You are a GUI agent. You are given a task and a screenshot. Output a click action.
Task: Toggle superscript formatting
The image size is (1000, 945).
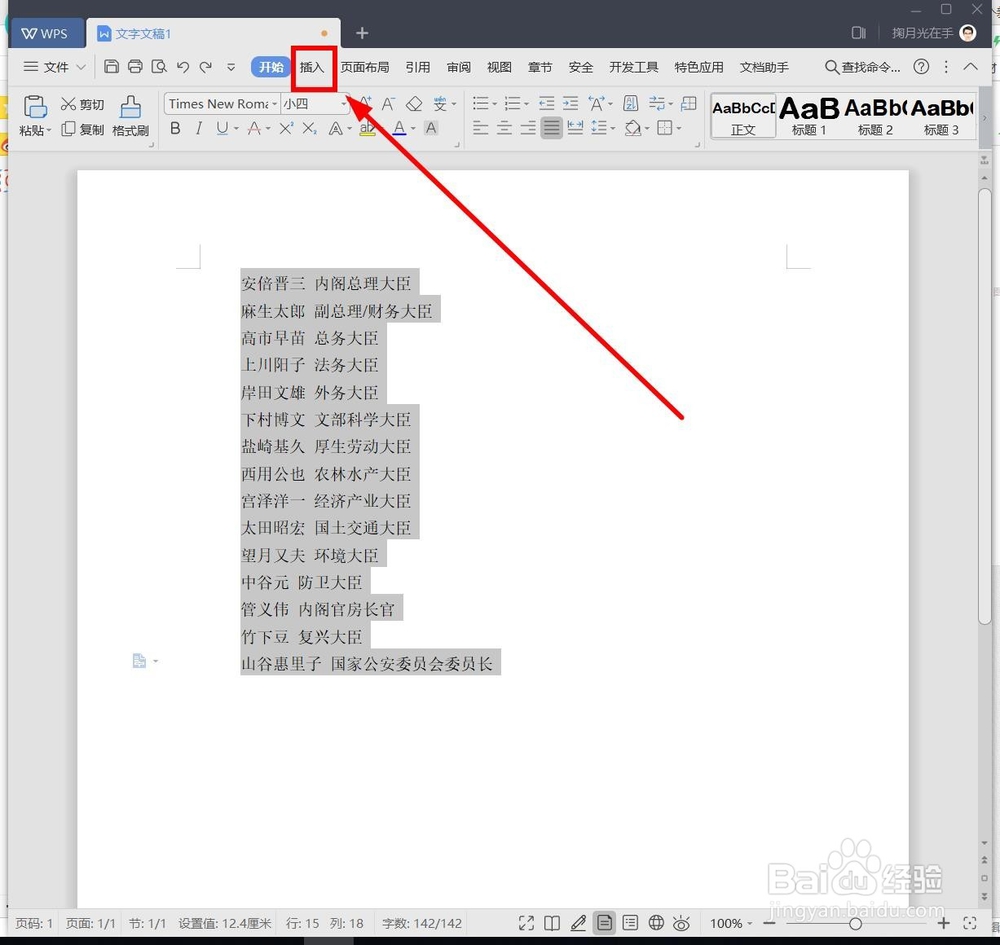pos(286,129)
